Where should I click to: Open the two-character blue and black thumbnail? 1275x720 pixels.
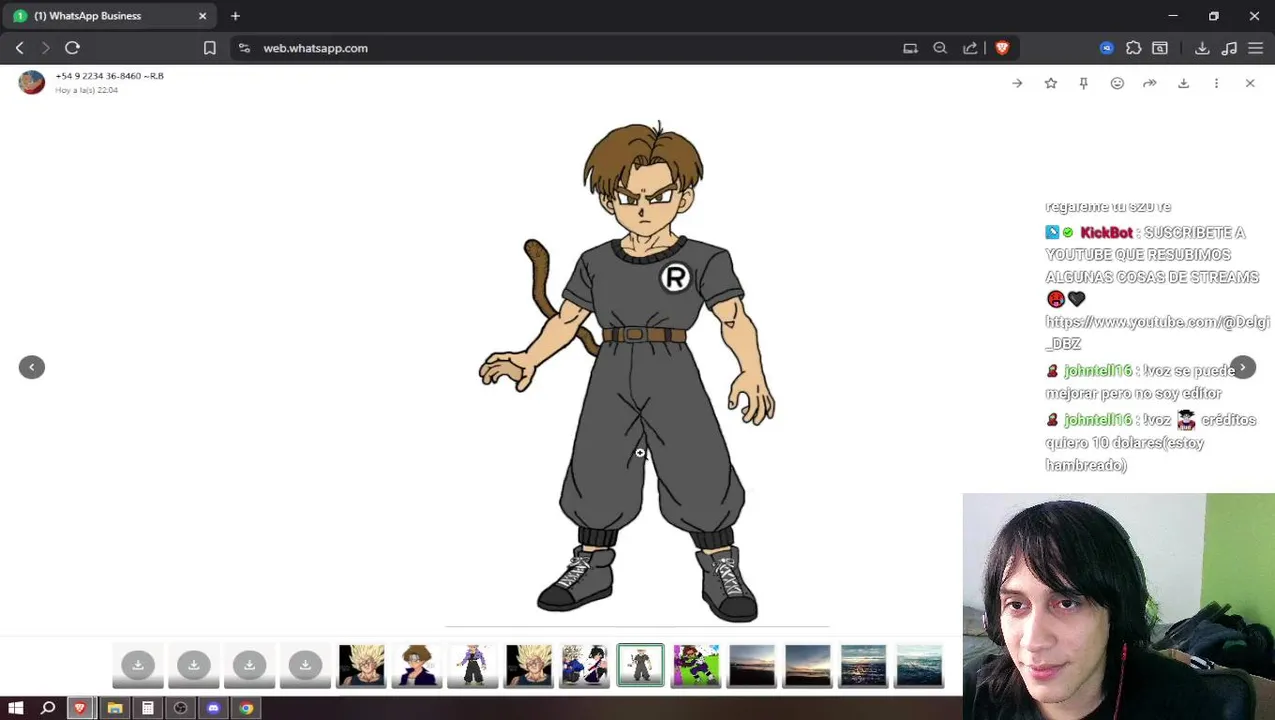coord(585,666)
